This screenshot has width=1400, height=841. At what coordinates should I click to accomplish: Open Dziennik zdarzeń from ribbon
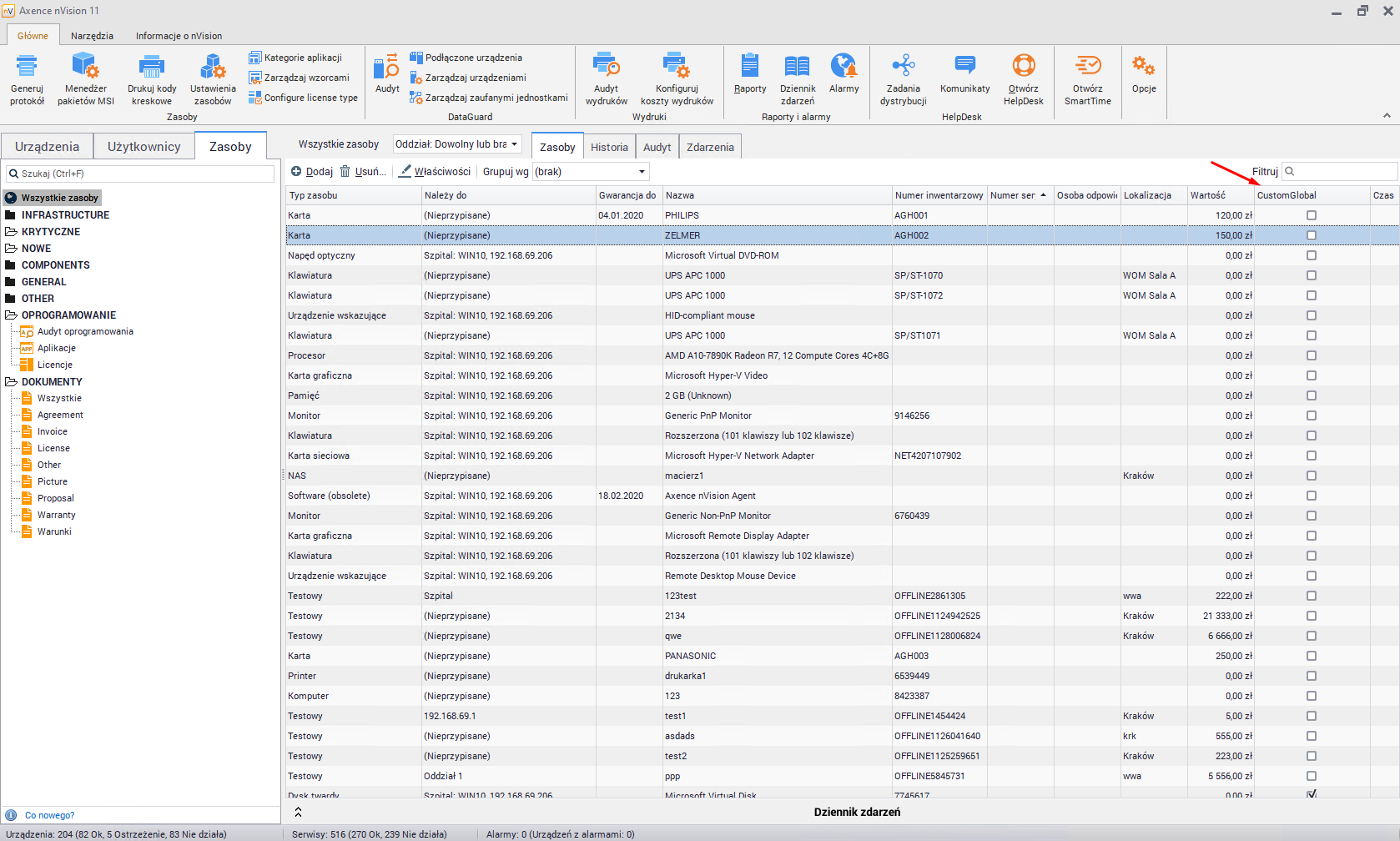click(x=797, y=67)
